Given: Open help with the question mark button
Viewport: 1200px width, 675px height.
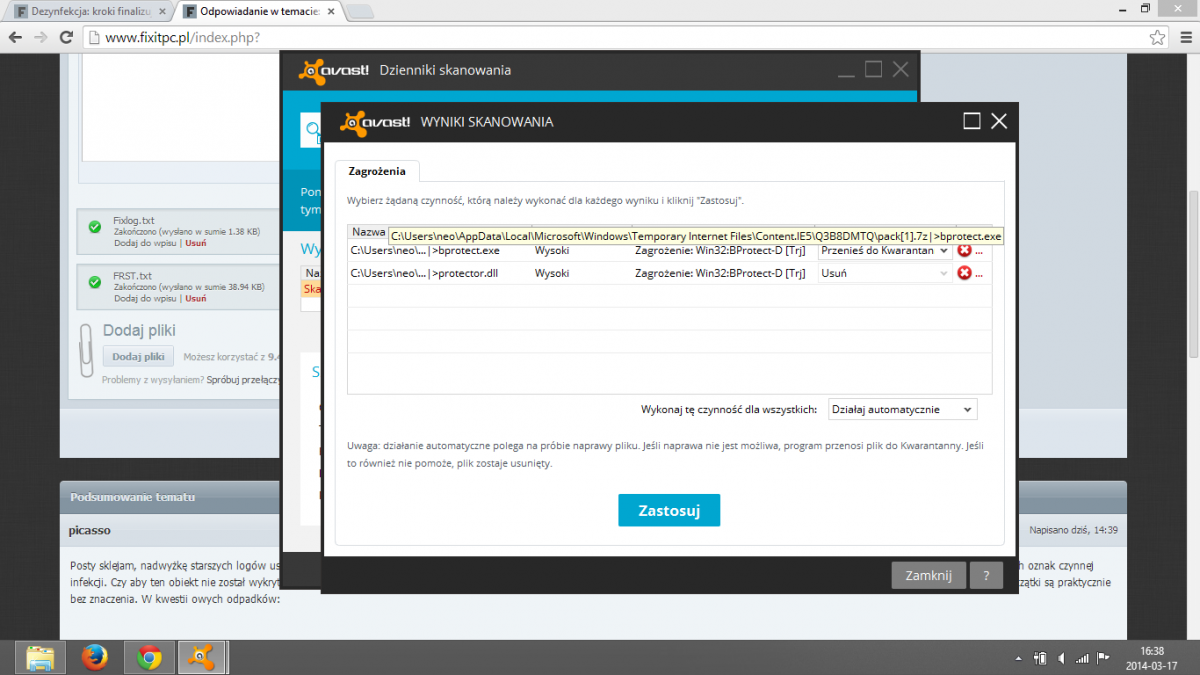Looking at the screenshot, I should tap(986, 575).
